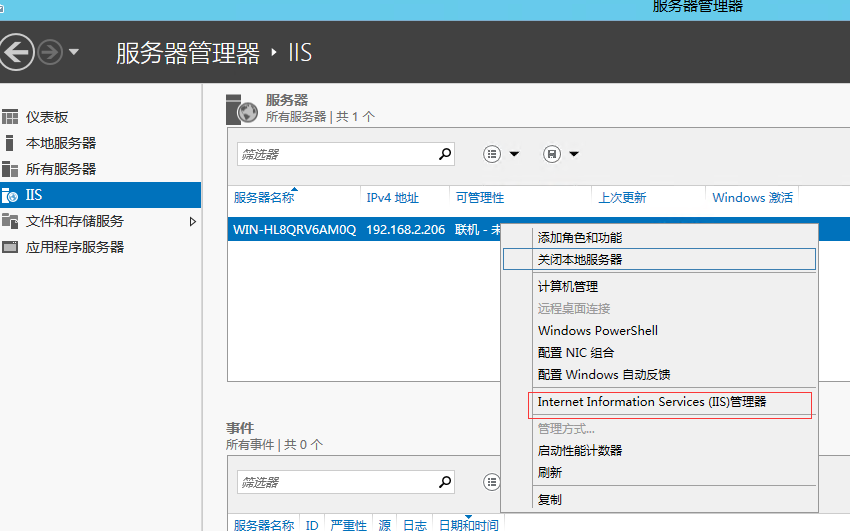This screenshot has height=531, width=850.
Task: Click the magnifier icon in events filter
Action: [x=445, y=482]
